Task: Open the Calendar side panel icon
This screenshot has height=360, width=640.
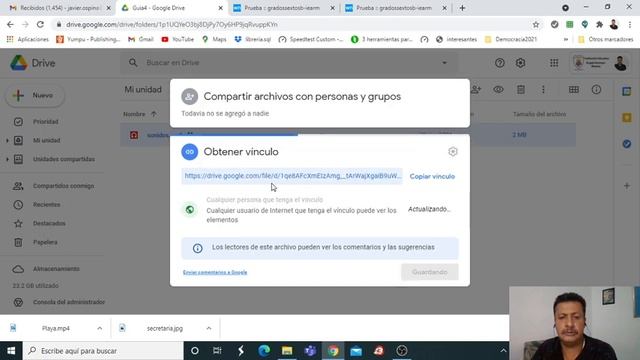Action: click(x=627, y=91)
